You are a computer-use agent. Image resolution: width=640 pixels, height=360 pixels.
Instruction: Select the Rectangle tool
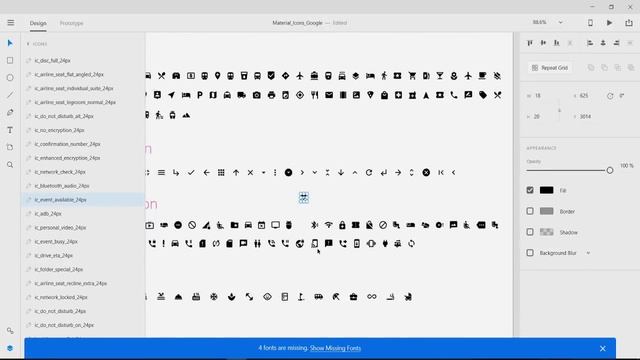pos(10,60)
